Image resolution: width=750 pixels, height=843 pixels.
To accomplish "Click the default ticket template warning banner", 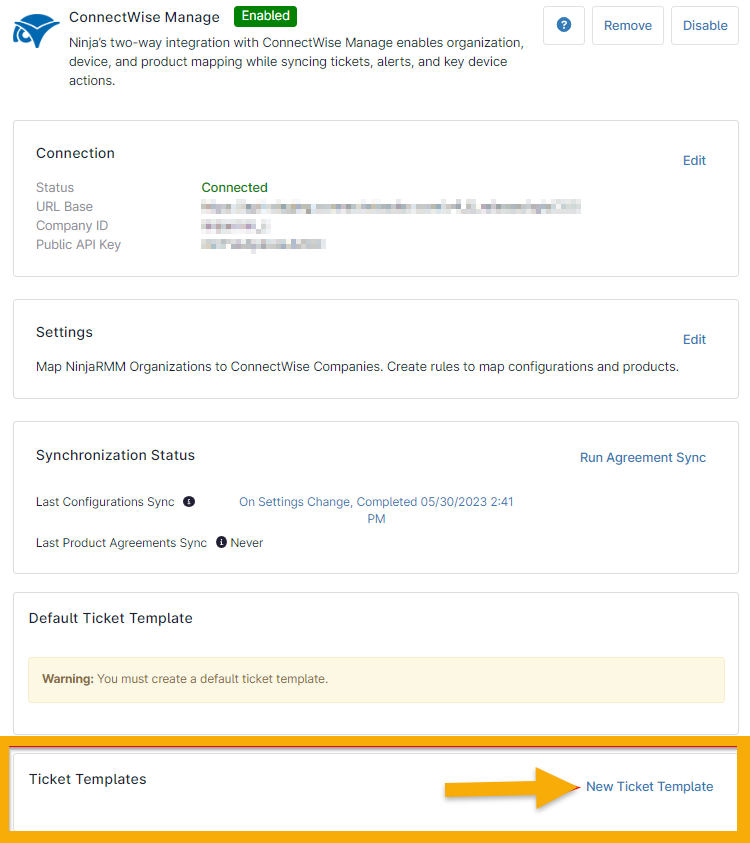I will tap(376, 679).
